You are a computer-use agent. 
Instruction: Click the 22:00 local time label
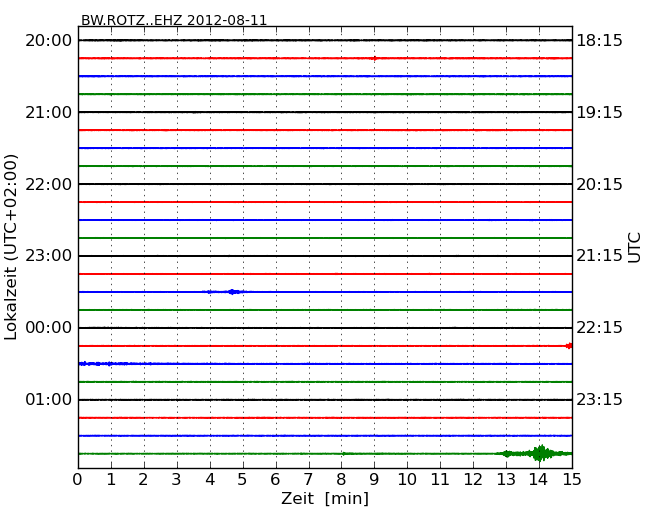49,184
